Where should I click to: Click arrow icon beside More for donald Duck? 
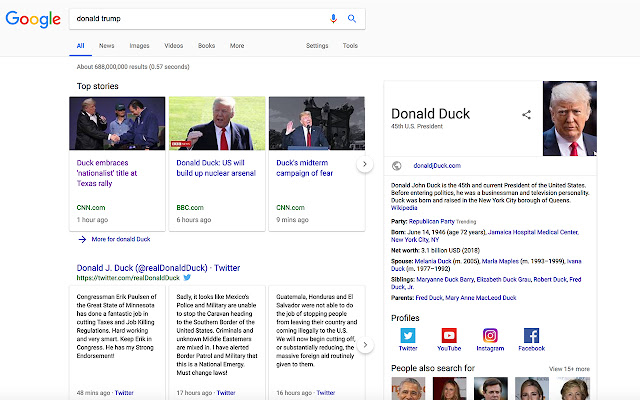point(82,239)
